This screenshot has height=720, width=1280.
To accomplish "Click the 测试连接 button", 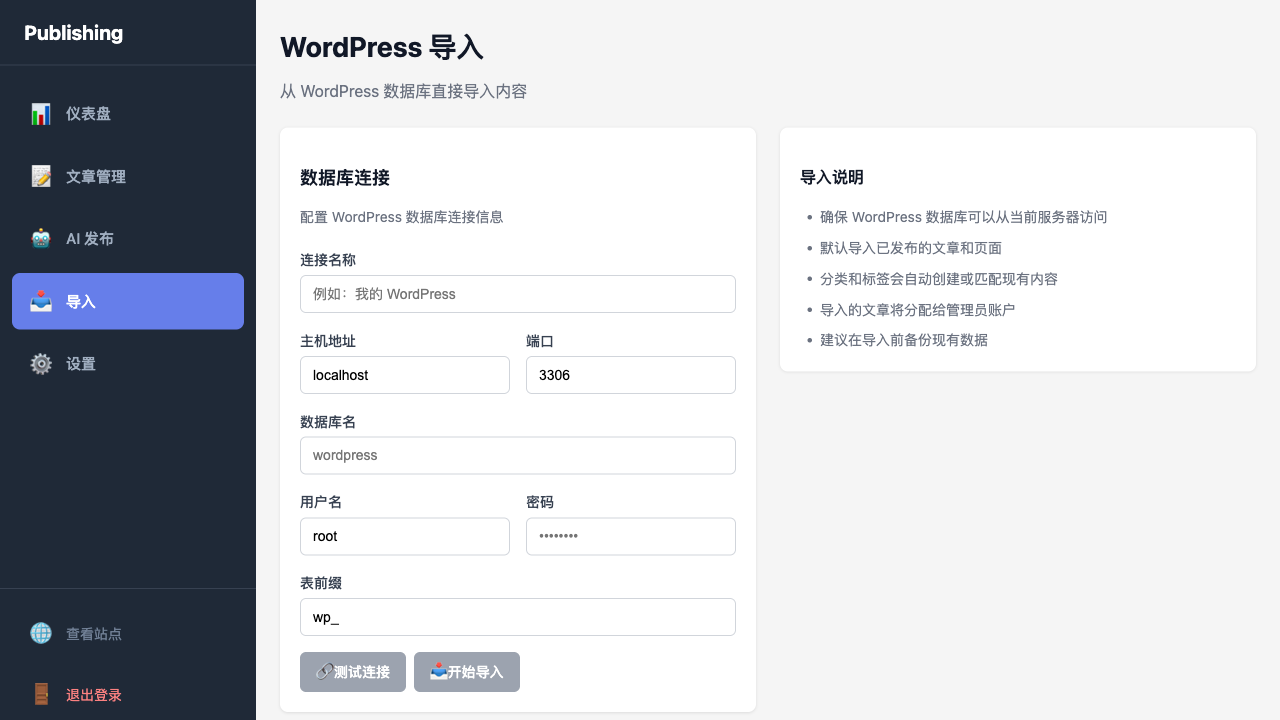I will [353, 672].
